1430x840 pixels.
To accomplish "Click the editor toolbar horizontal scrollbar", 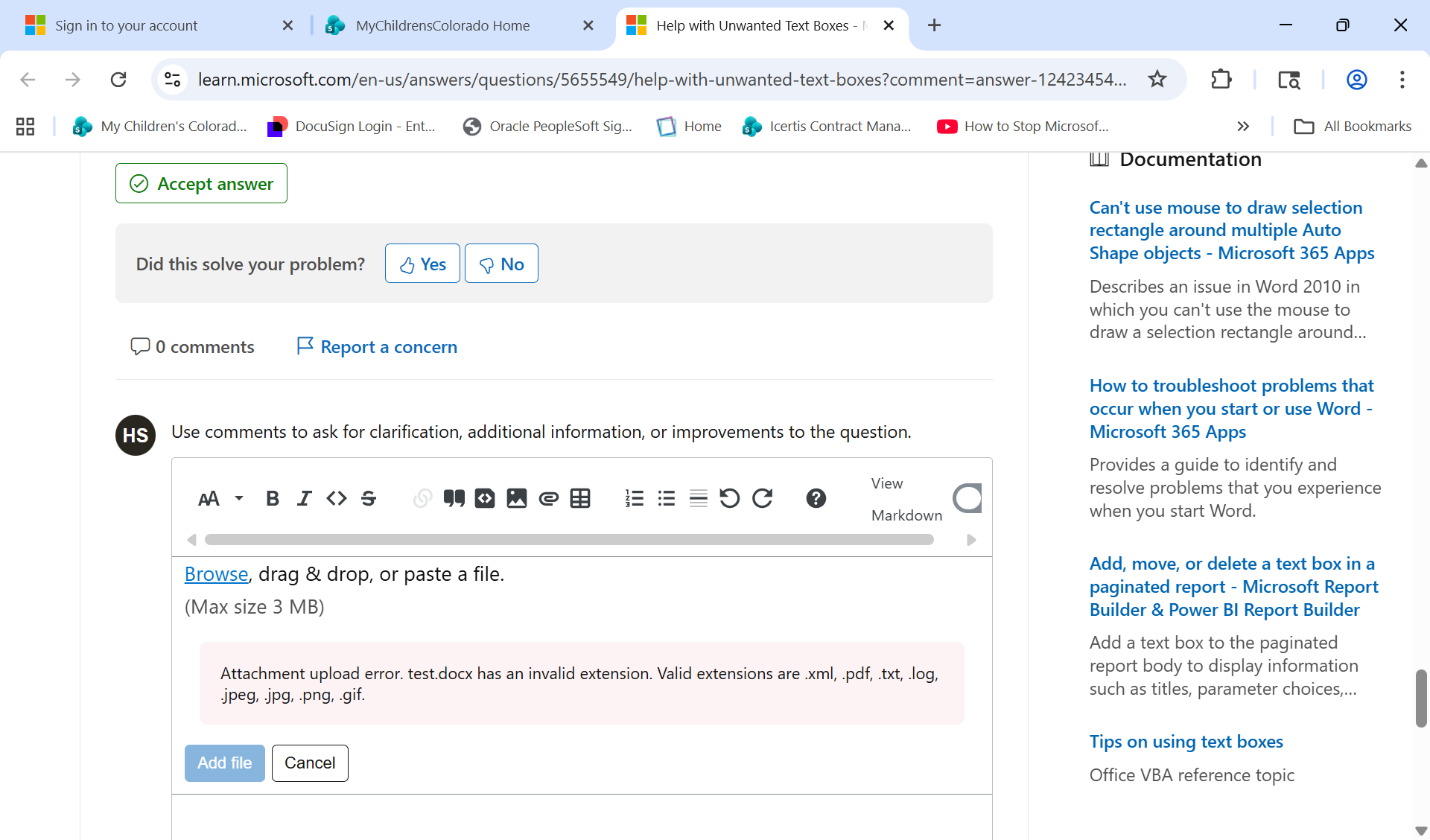I will point(569,540).
